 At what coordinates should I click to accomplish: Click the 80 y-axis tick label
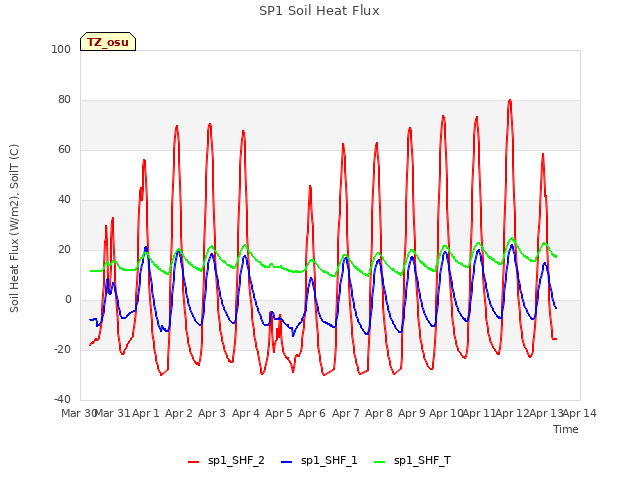[64, 100]
